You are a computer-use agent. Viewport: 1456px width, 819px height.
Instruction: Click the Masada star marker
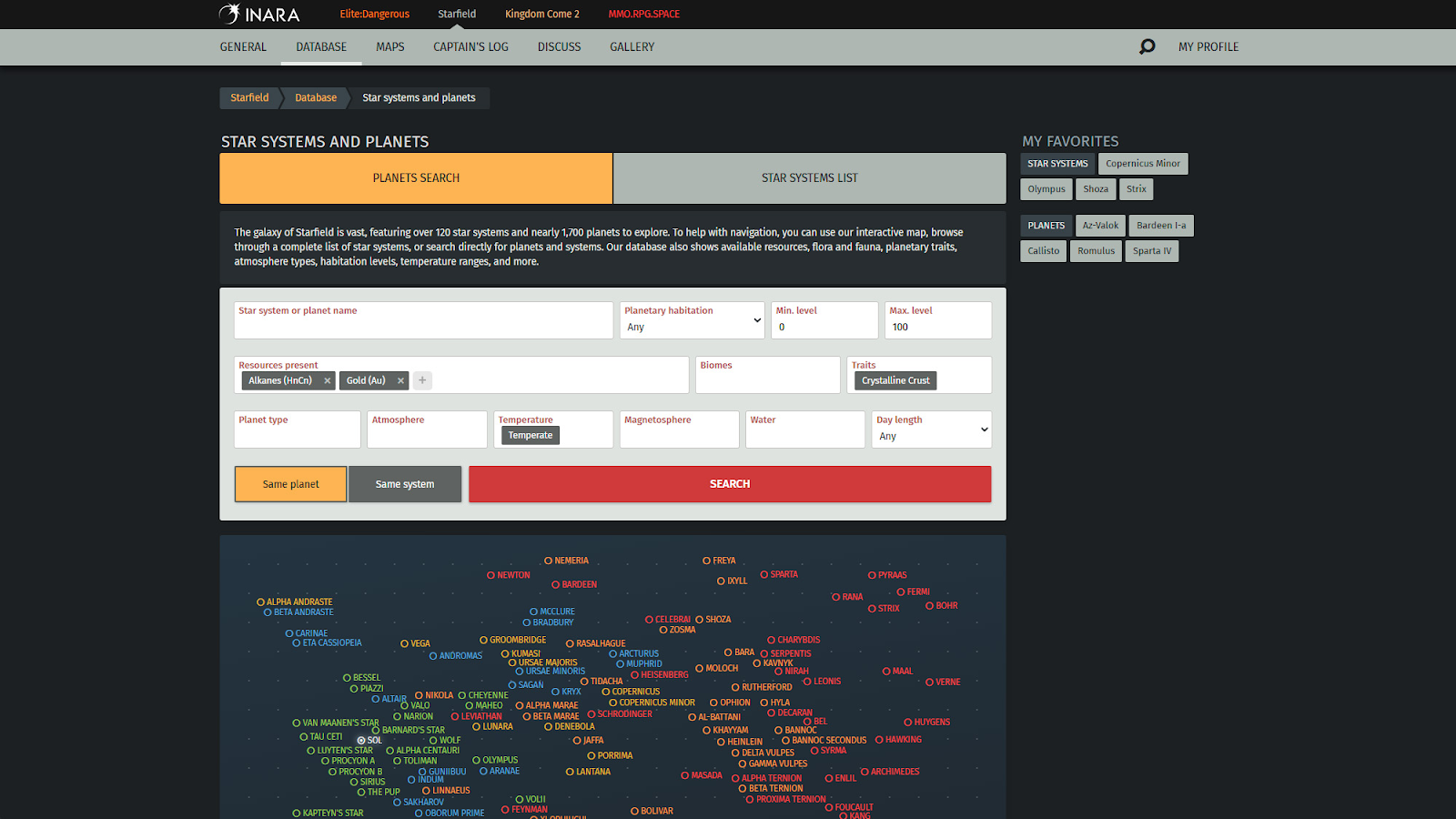coord(685,775)
